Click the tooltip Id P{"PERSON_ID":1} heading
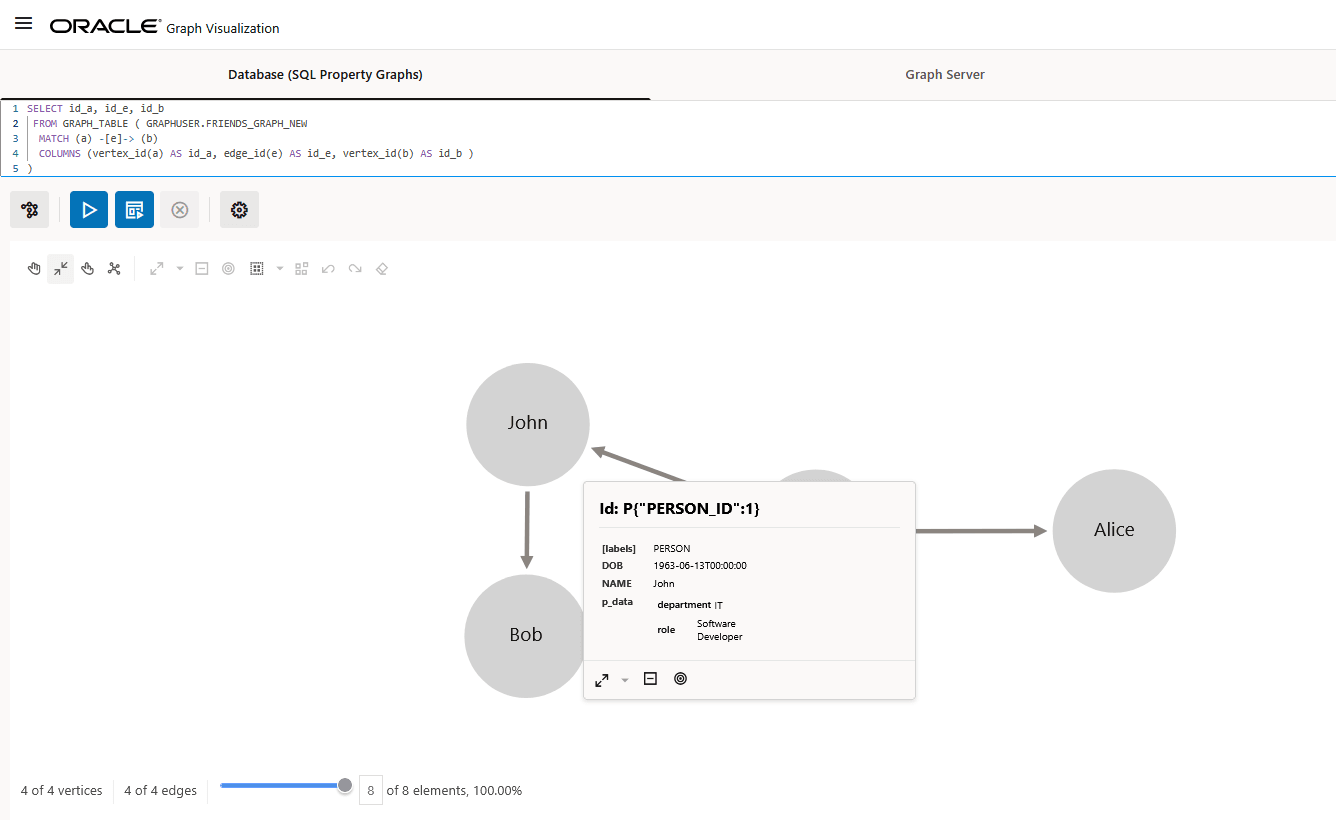This screenshot has width=1336, height=820. (679, 509)
